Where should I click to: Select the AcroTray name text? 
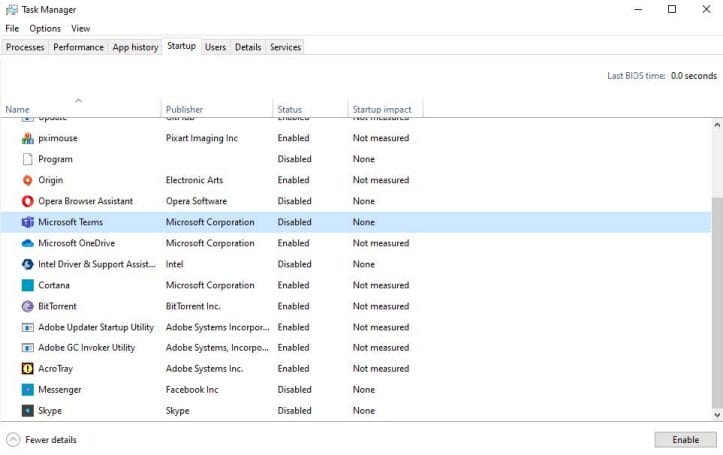(x=55, y=369)
